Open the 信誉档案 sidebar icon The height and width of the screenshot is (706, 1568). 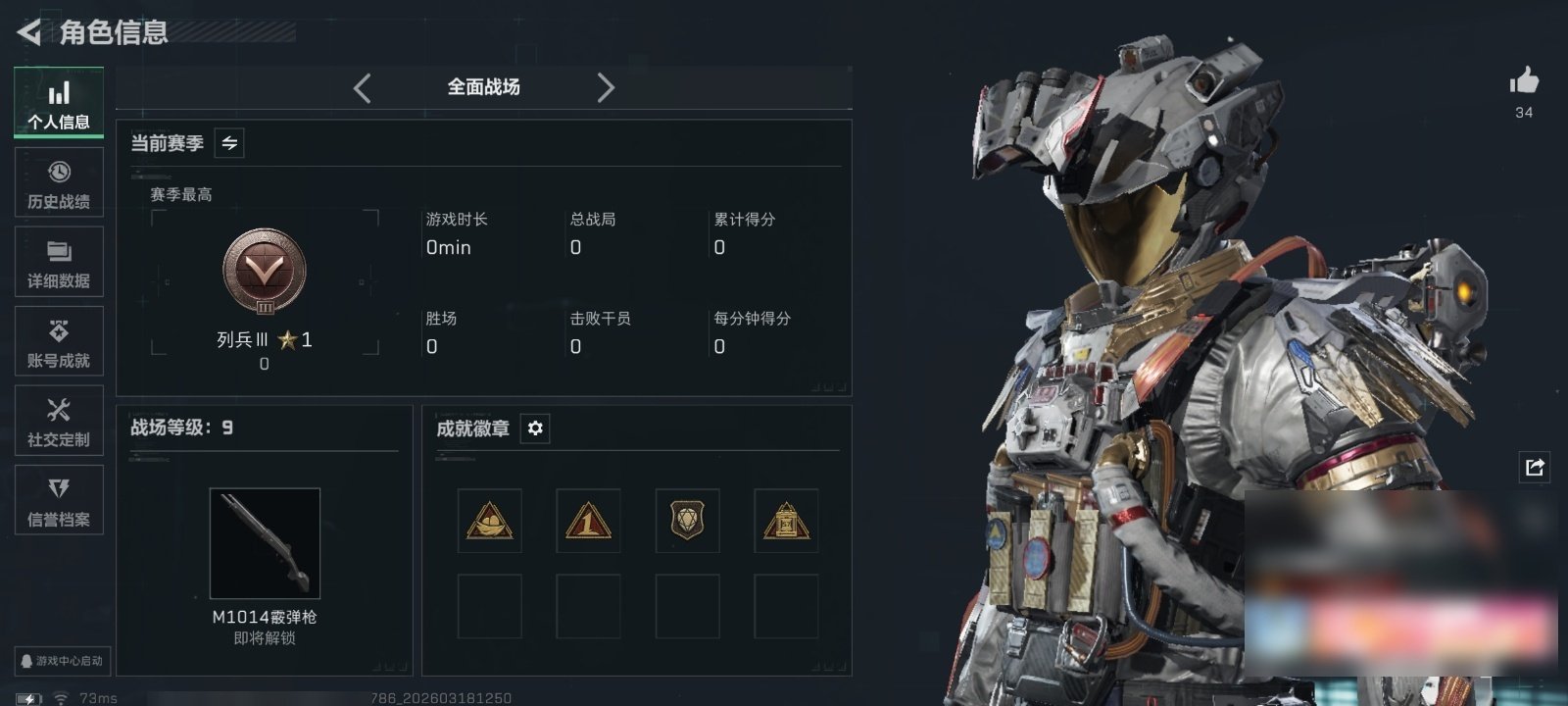point(59,500)
